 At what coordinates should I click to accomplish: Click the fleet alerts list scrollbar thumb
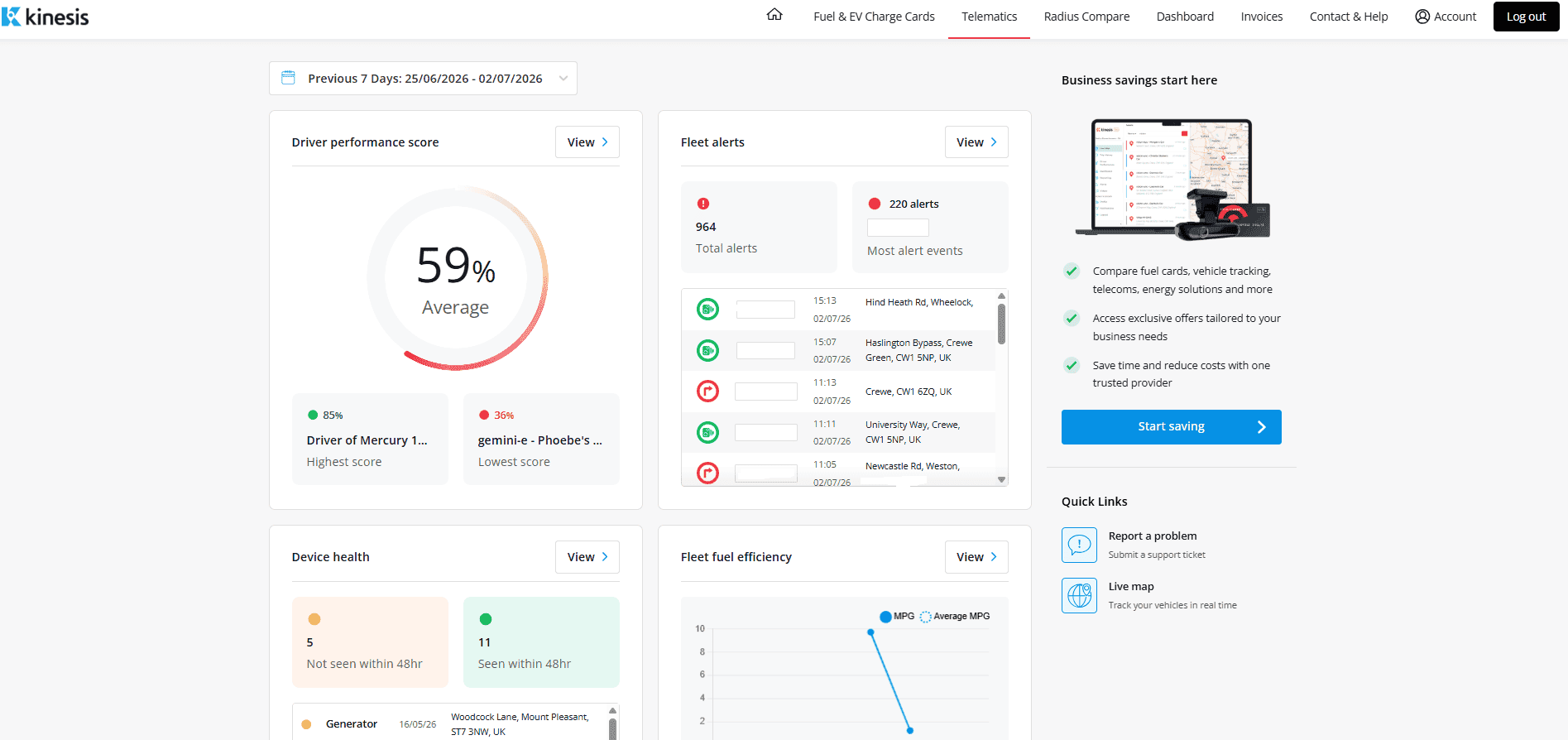click(1001, 324)
